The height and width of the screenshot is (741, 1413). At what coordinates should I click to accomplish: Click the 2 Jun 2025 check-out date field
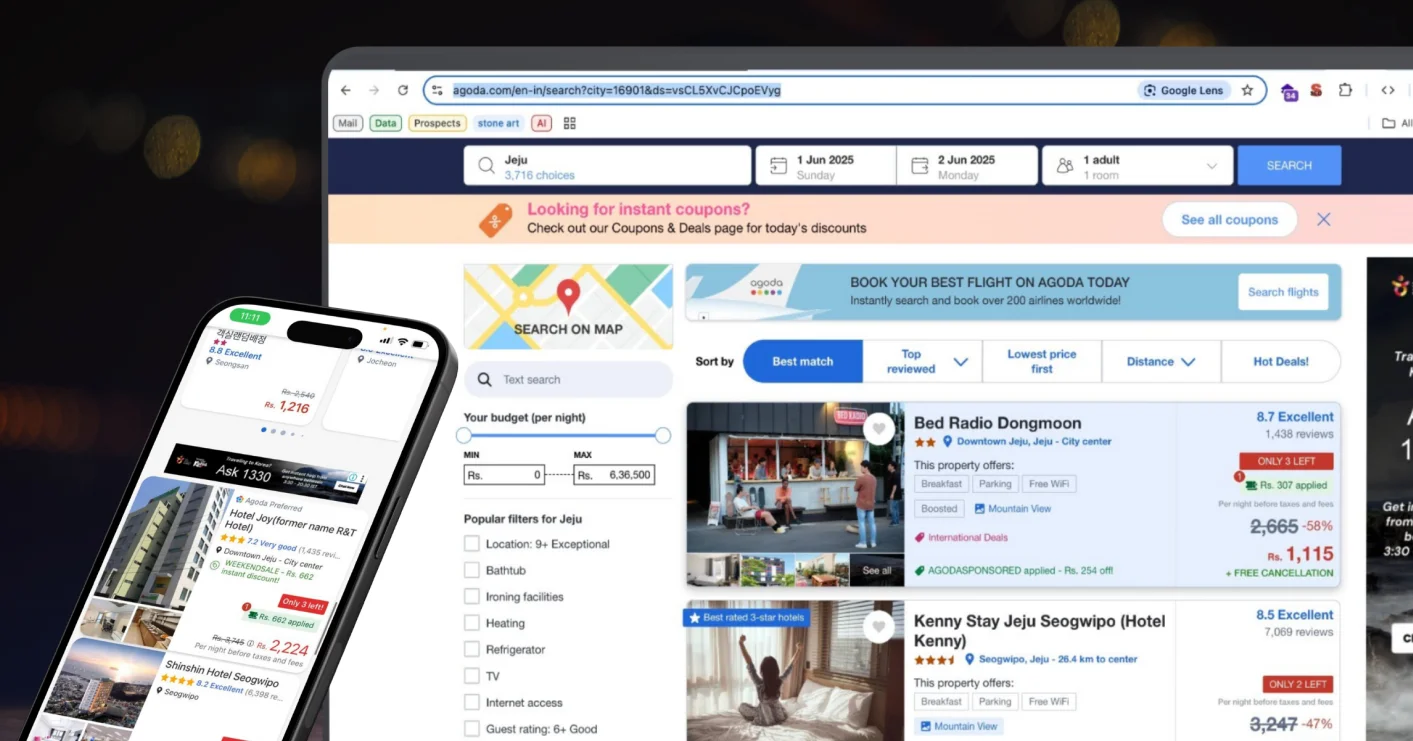point(966,166)
